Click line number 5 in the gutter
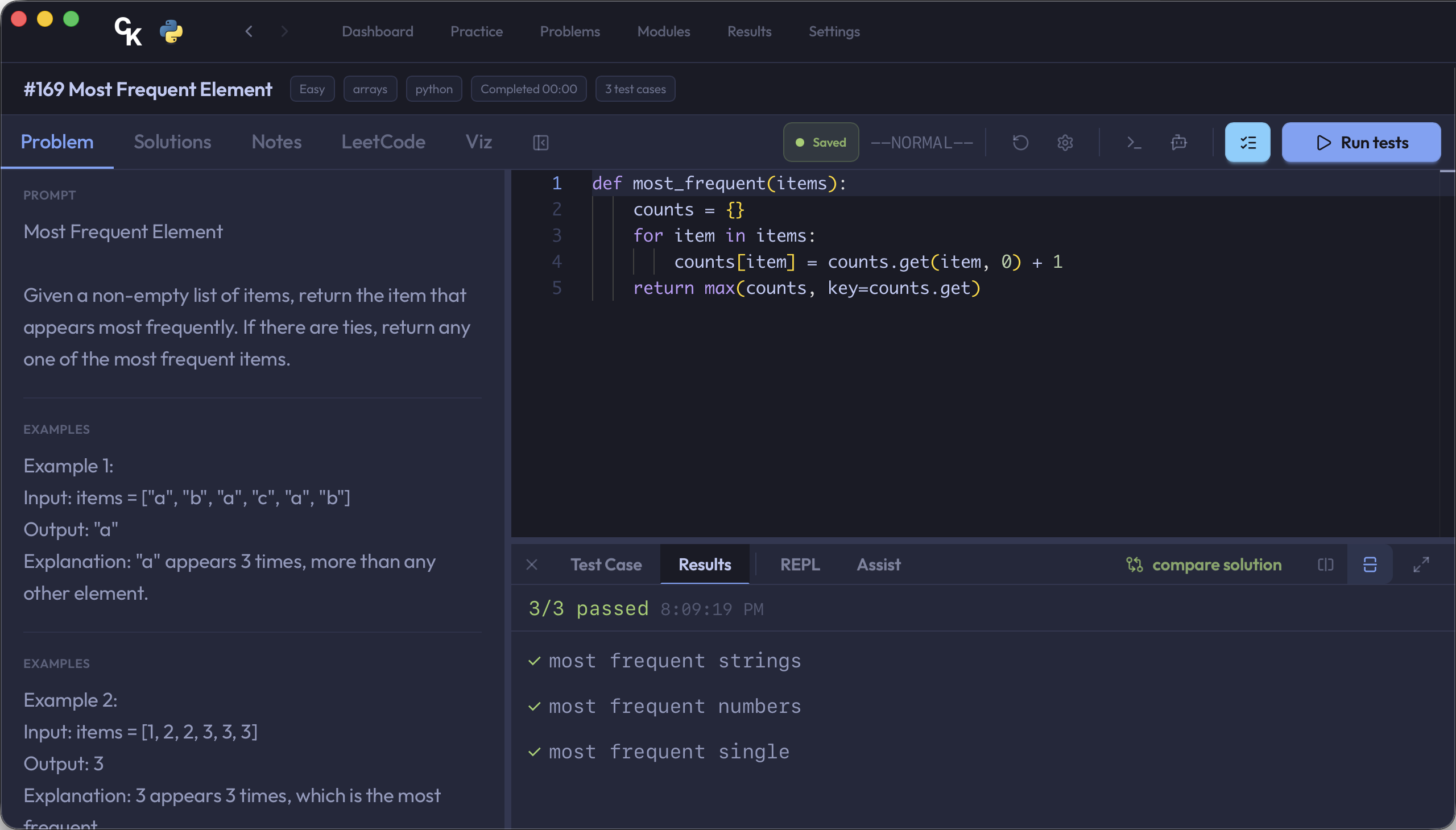The height and width of the screenshot is (830, 1456). (x=557, y=288)
